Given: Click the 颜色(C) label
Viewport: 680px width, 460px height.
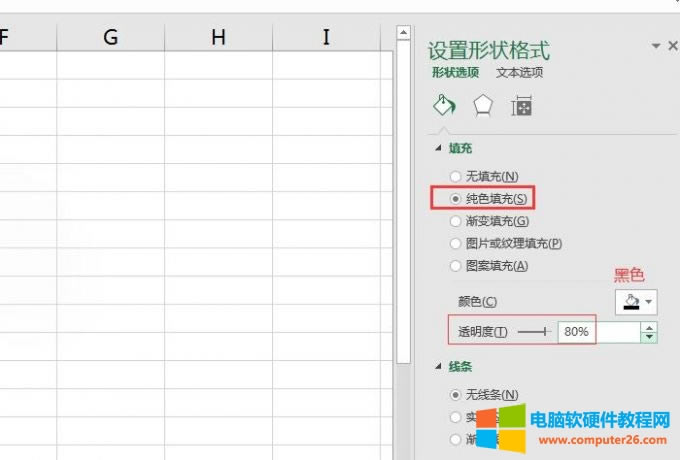Looking at the screenshot, I should point(477,302).
